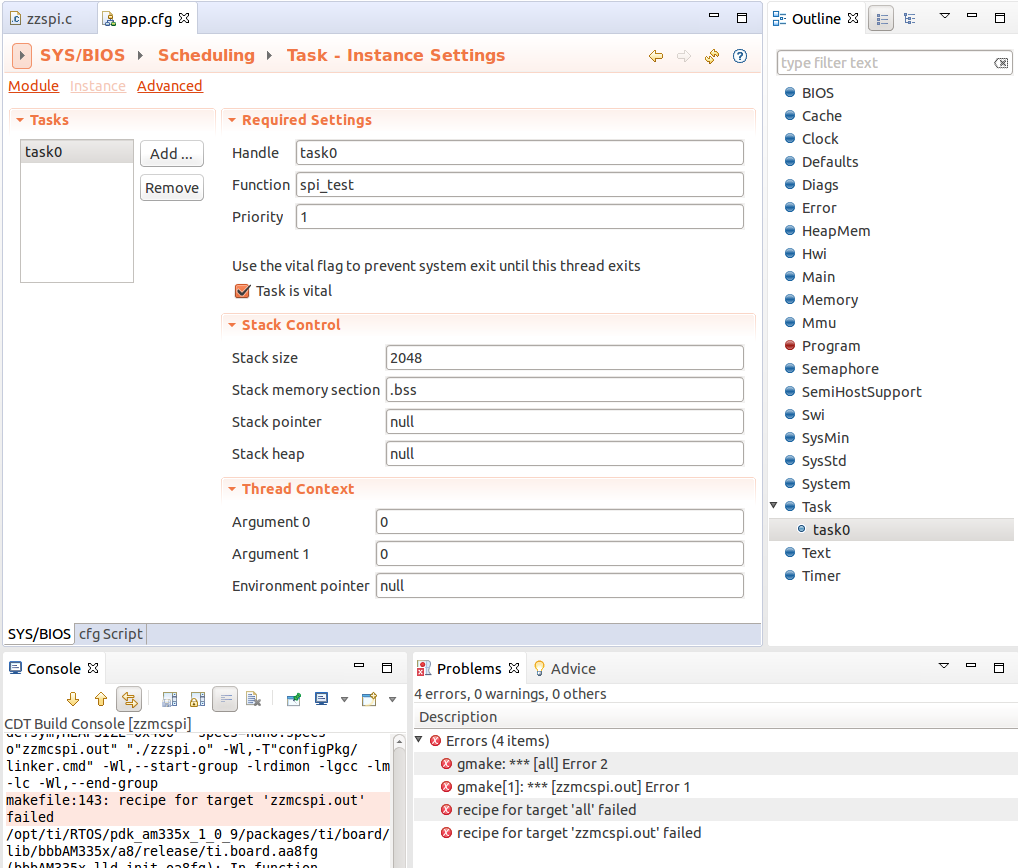Click the red Program module icon in Outline
The height and width of the screenshot is (868, 1018).
[x=789, y=345]
